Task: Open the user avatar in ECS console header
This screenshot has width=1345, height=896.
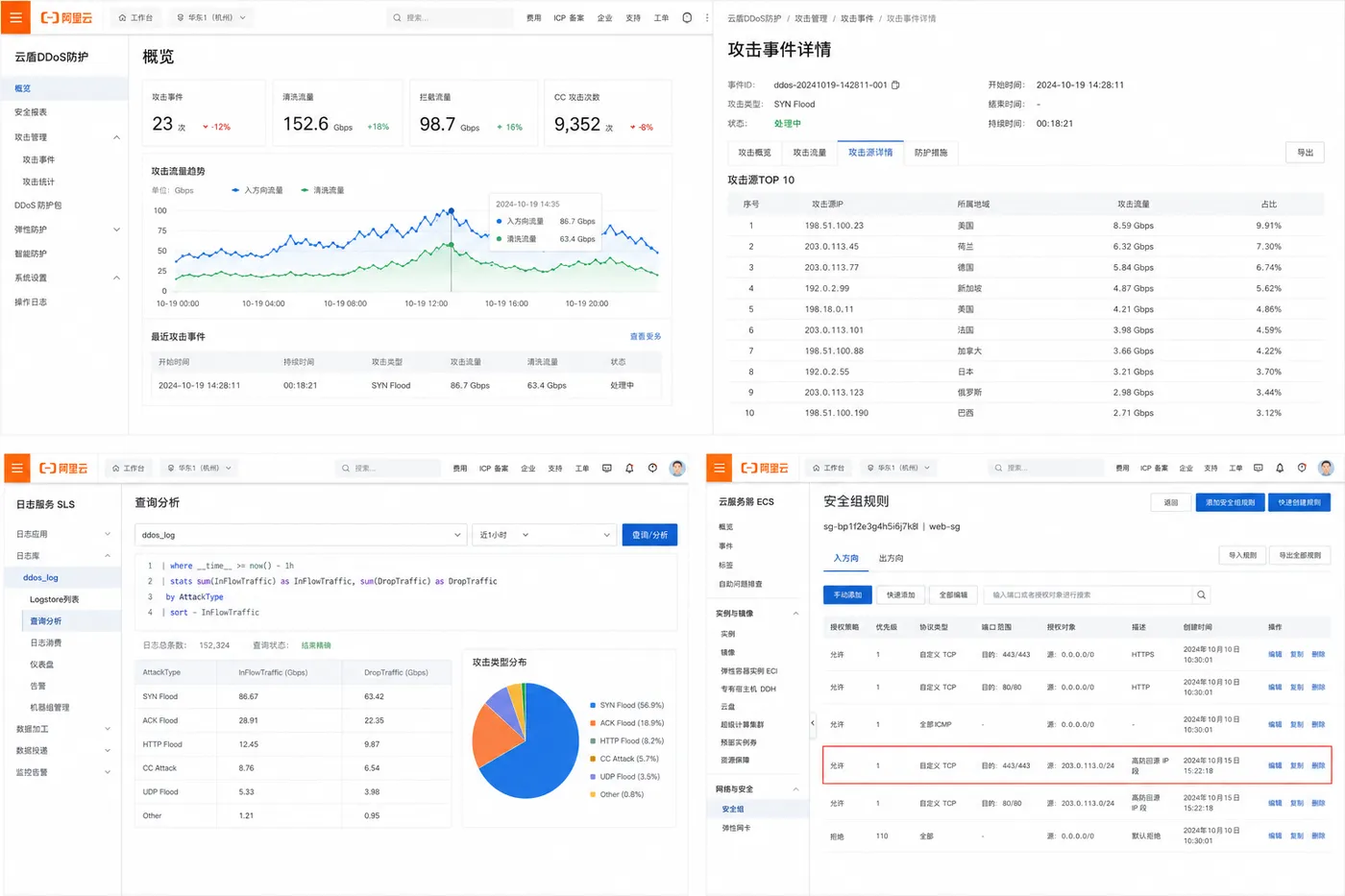Action: [x=1326, y=468]
